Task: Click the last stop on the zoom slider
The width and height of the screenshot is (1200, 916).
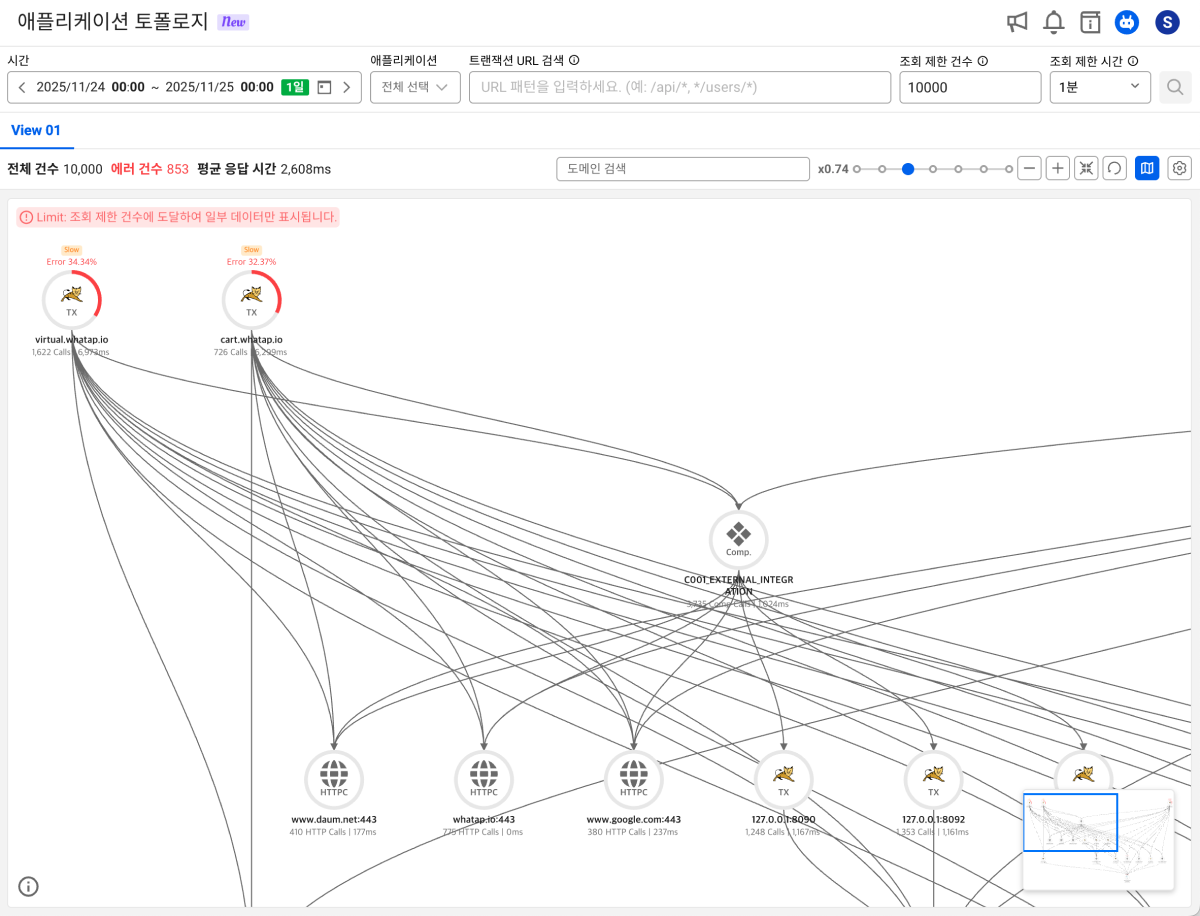Action: pos(1009,169)
